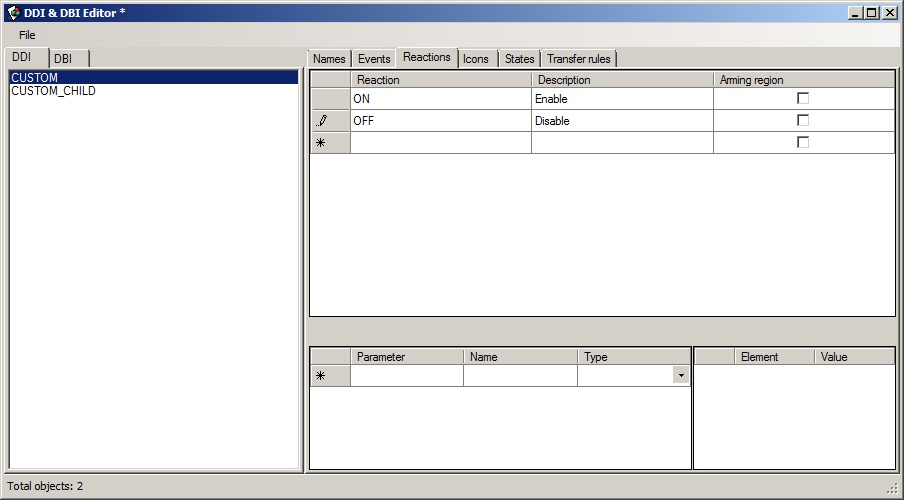Open the States tab
The image size is (904, 500).
click(x=519, y=59)
